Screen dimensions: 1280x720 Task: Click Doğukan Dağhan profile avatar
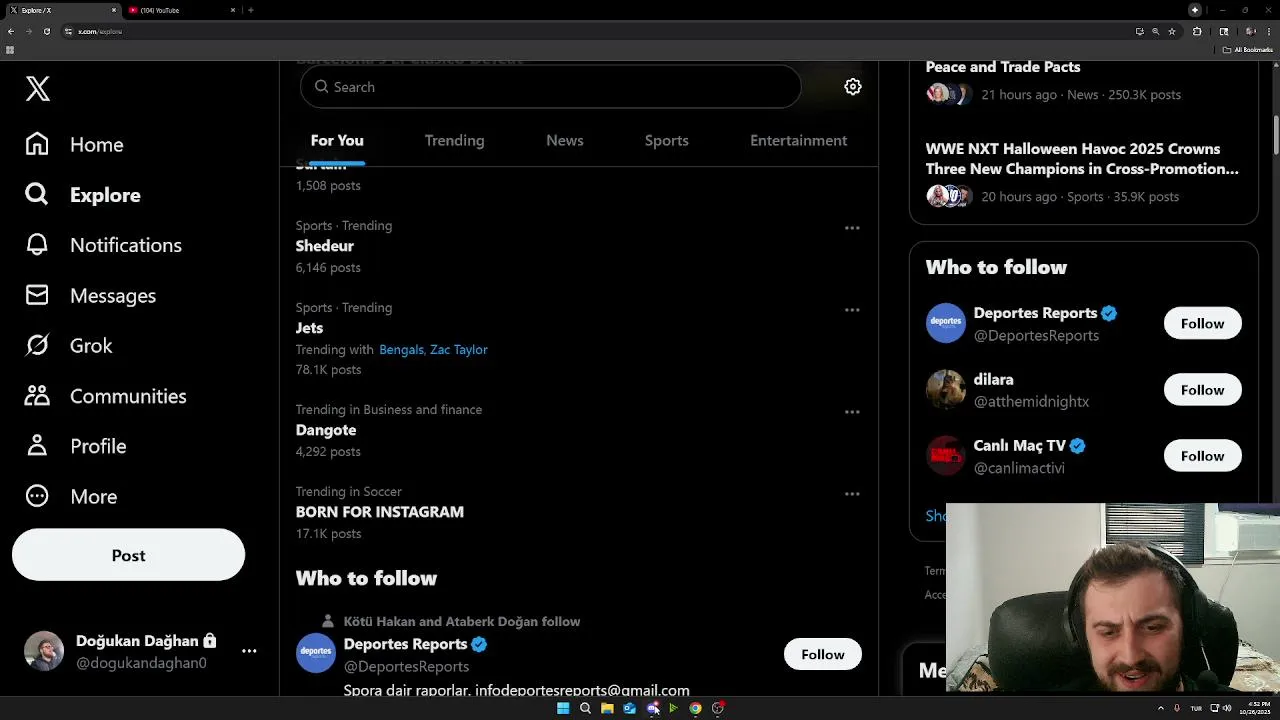click(44, 651)
